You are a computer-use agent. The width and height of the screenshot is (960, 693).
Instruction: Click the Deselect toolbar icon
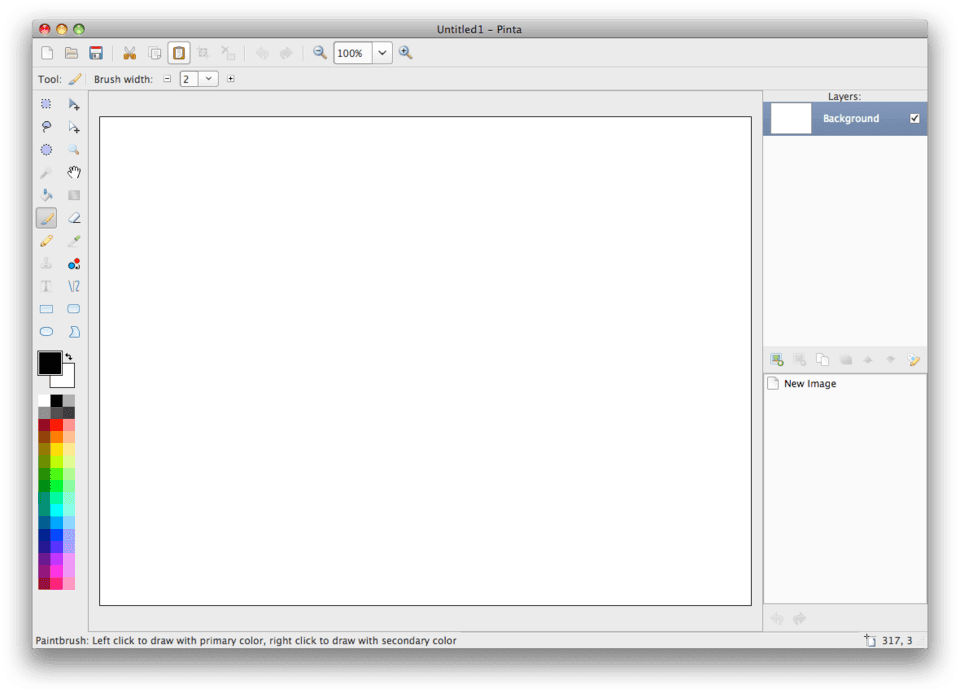(x=228, y=53)
